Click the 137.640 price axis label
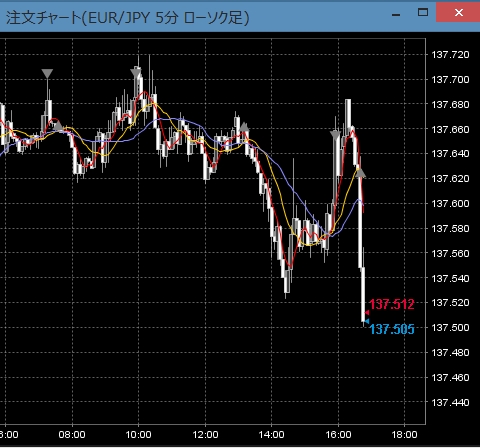 click(450, 154)
